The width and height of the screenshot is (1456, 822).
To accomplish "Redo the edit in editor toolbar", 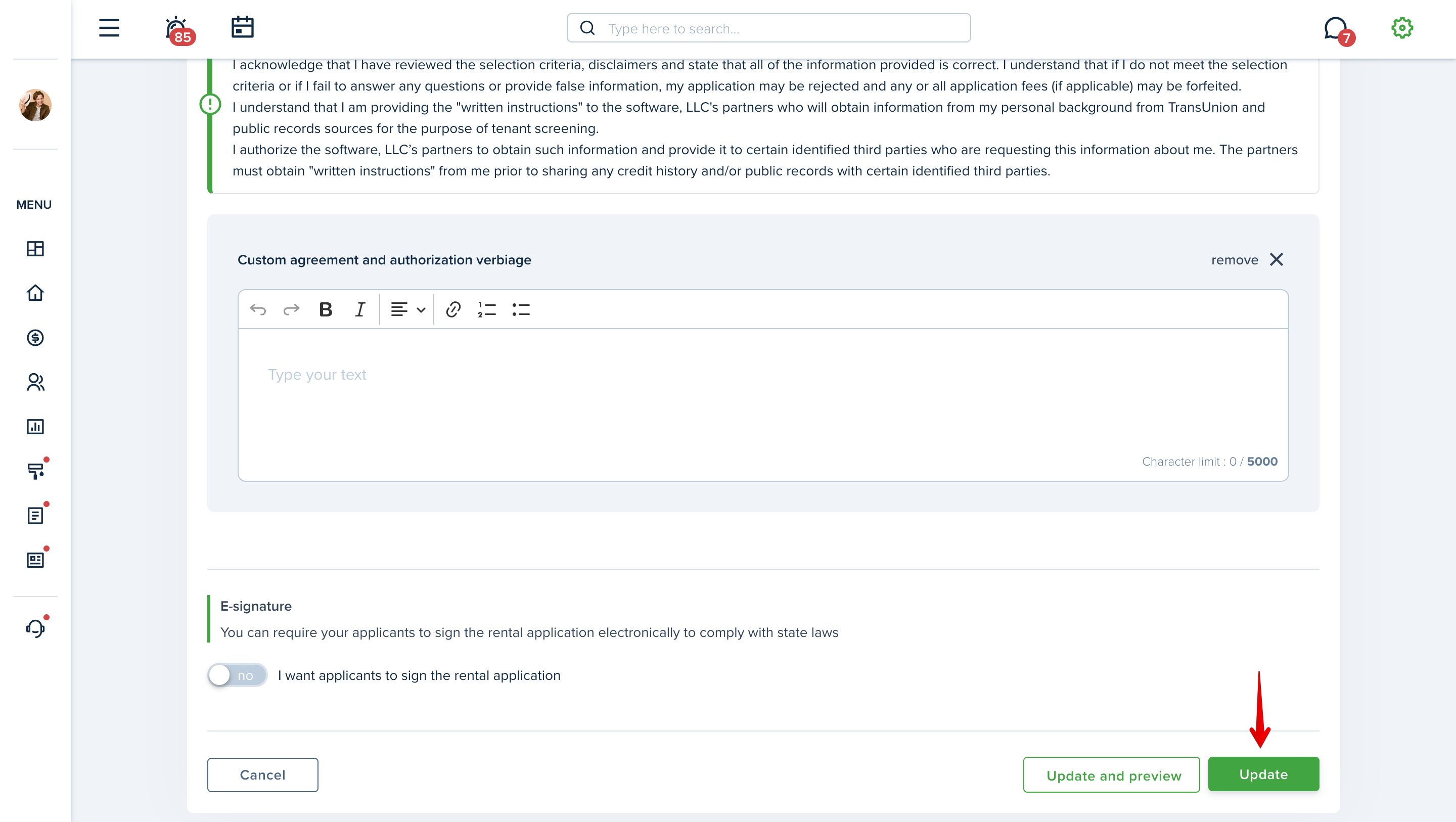I will coord(292,309).
